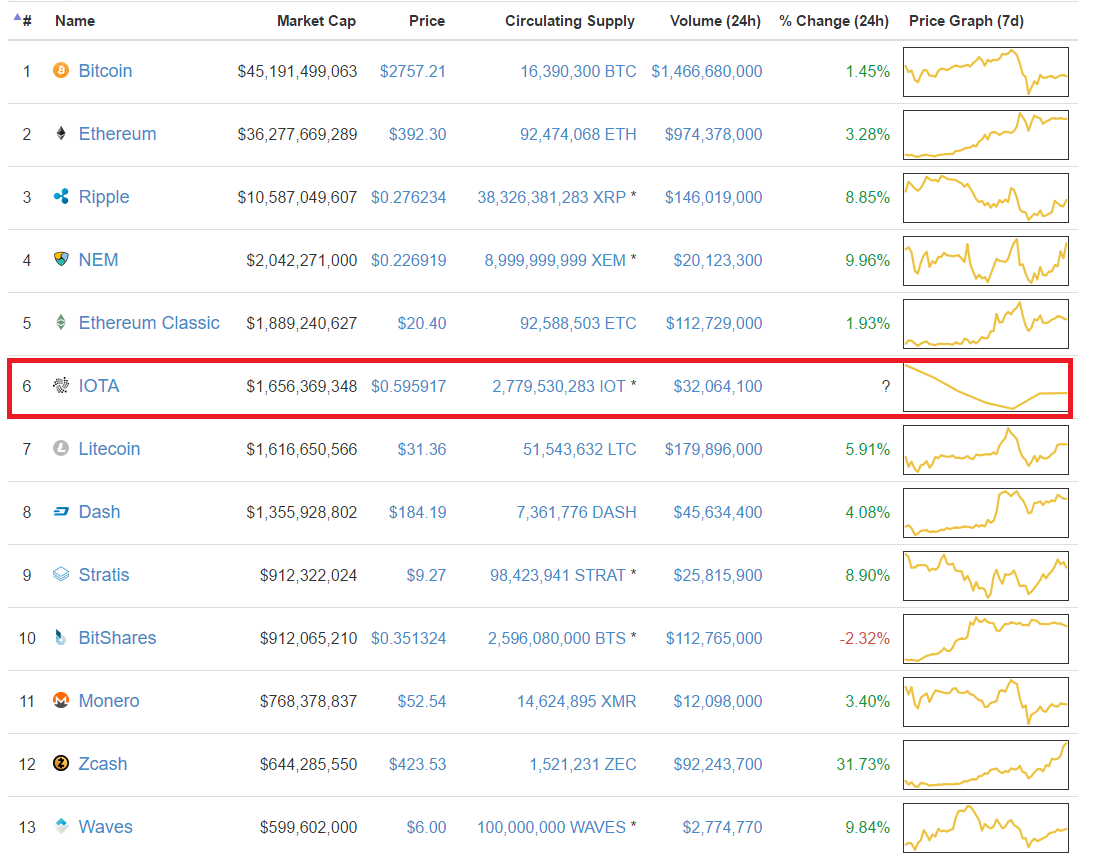Sort by Market Cap column header
The image size is (1101, 858).
coord(316,20)
